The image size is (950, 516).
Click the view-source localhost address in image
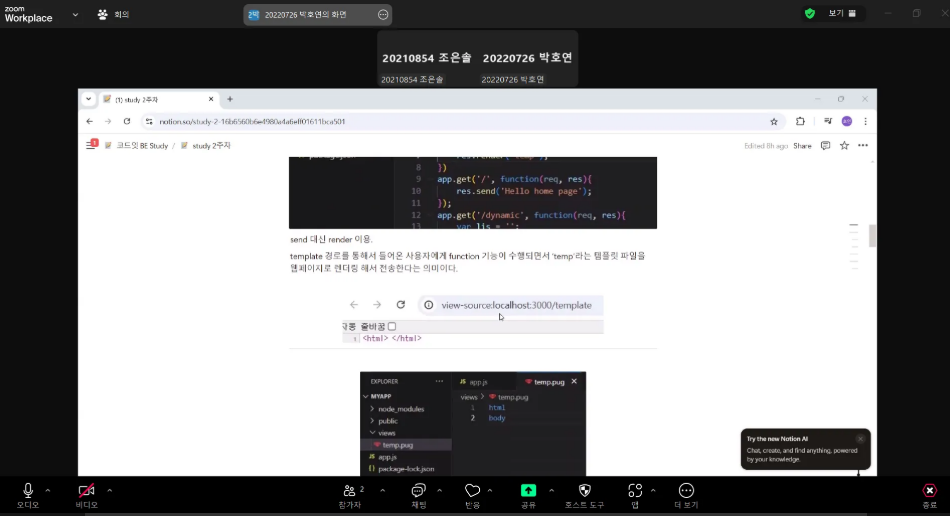(x=516, y=305)
